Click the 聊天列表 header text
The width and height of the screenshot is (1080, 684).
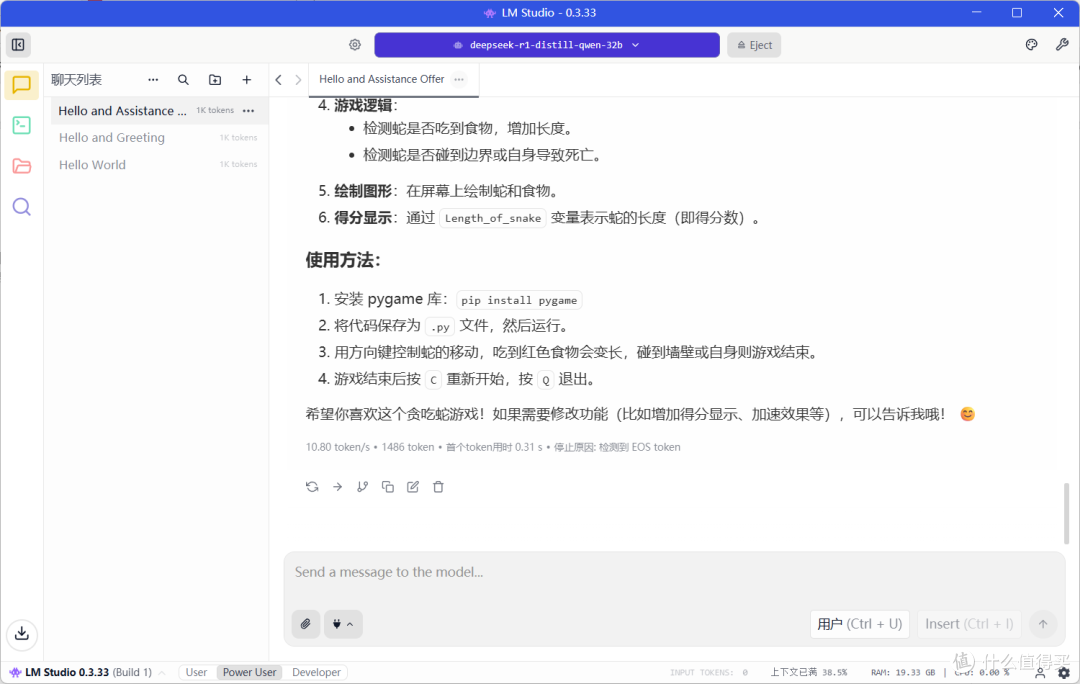click(x=76, y=80)
